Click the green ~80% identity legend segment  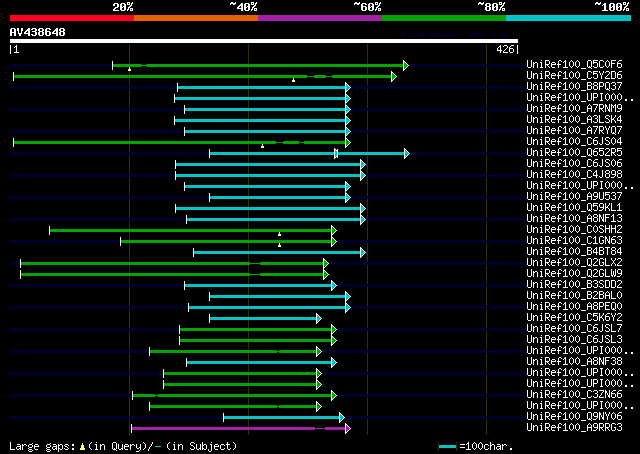coord(444,18)
